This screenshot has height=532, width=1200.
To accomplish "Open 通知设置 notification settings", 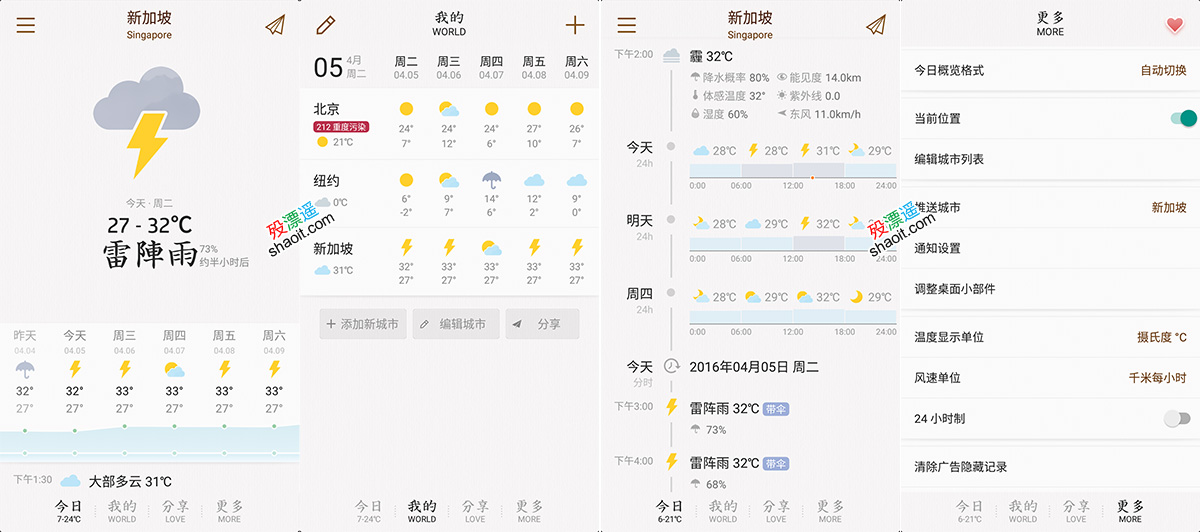I will [1050, 248].
